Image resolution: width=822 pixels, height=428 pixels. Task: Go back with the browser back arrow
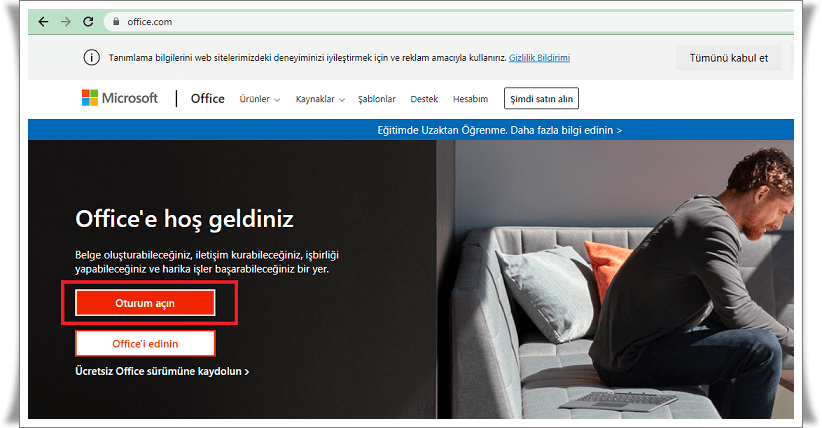44,22
